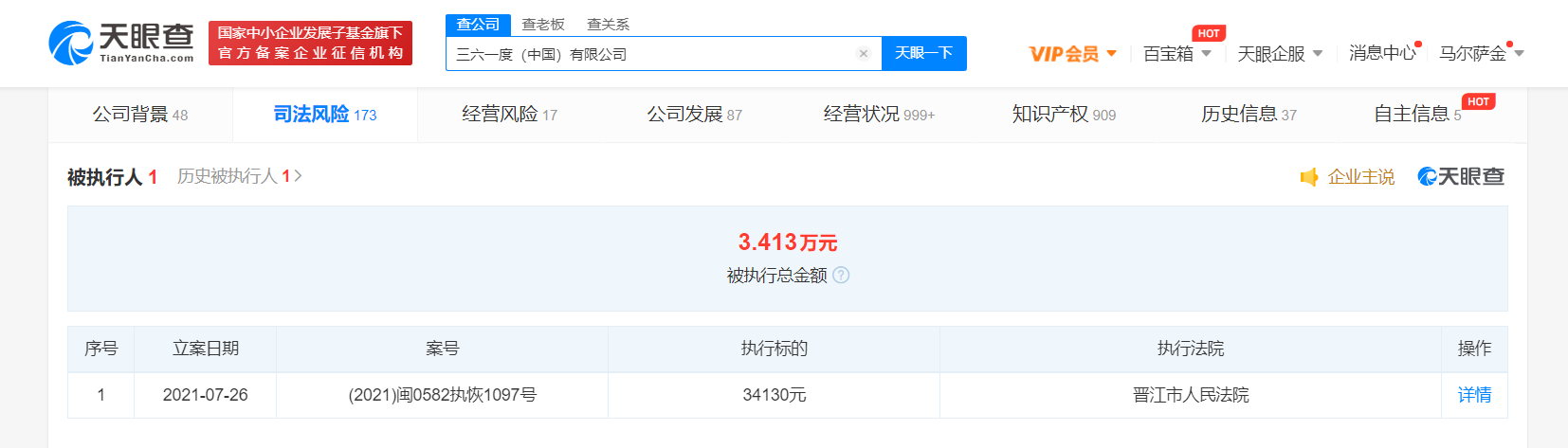Viewport: 1568px width, 448px height.
Task: Open 消息中心 notifications
Action: tap(1382, 53)
